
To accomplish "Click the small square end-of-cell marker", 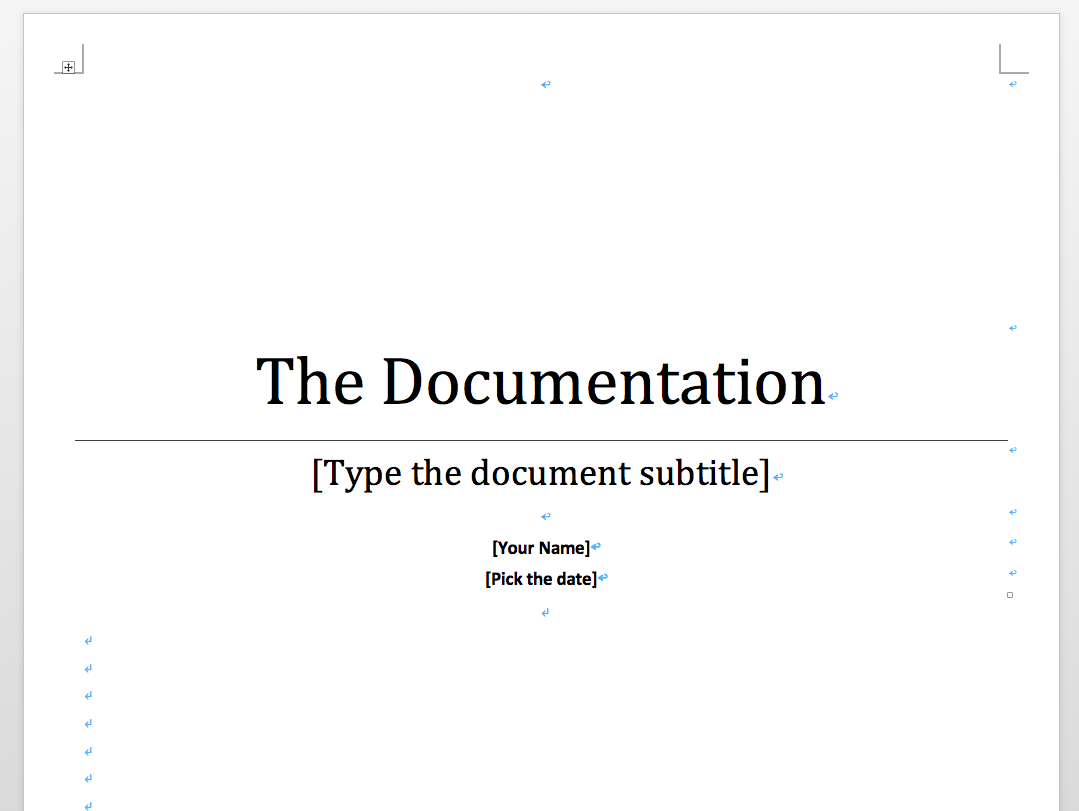I will 1010,595.
